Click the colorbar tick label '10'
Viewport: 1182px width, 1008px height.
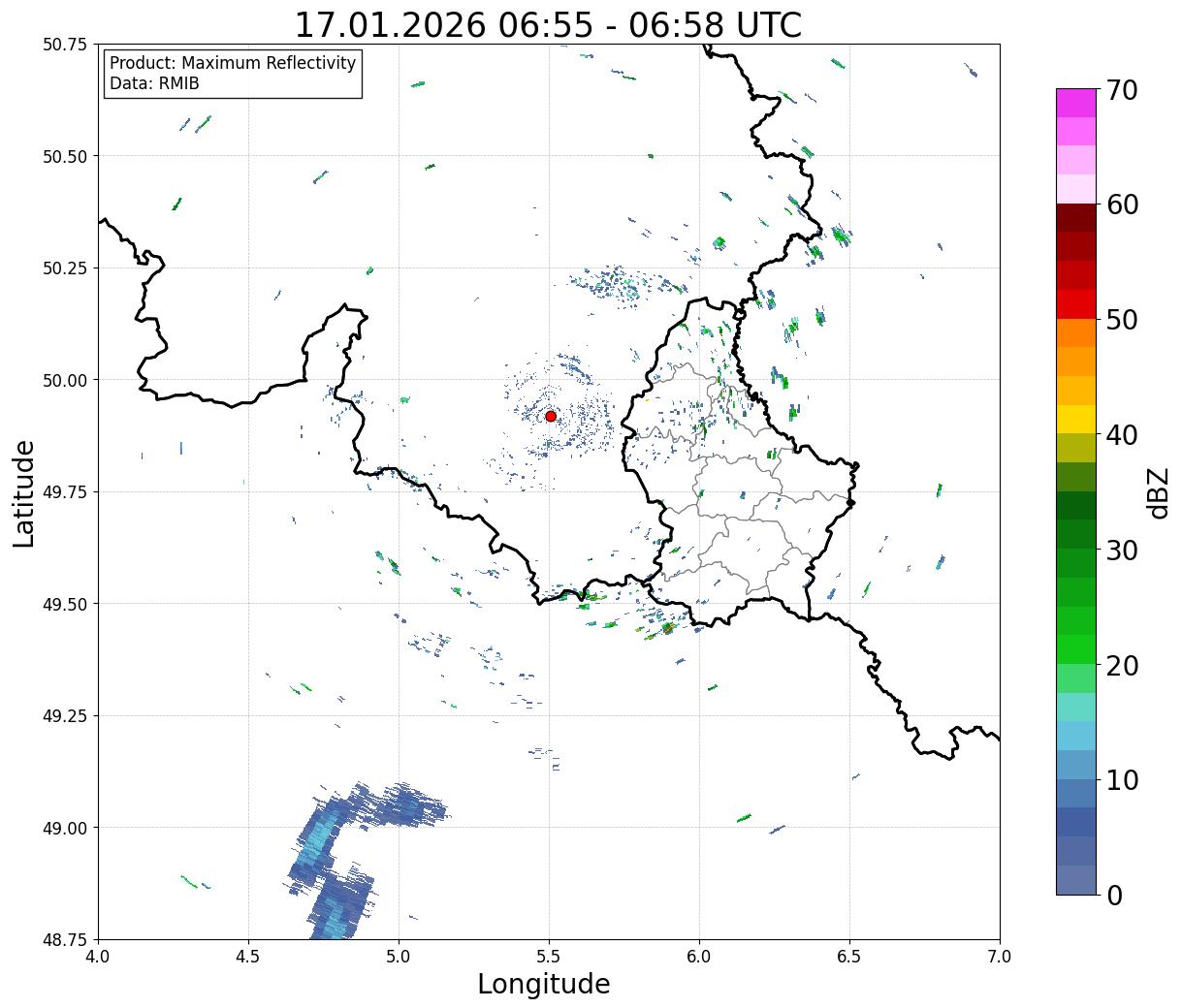pyautogui.click(x=1122, y=779)
